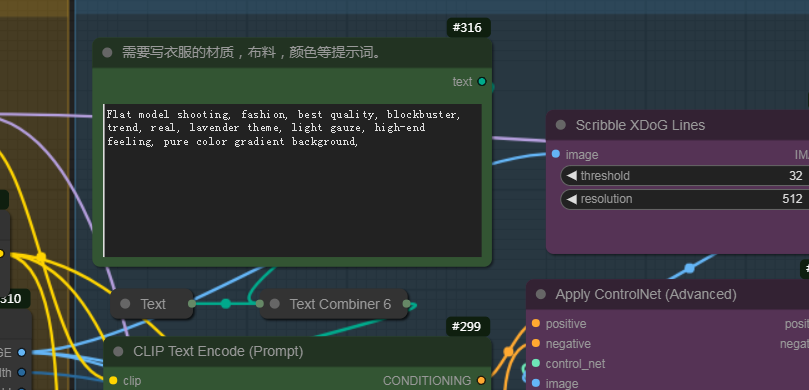The width and height of the screenshot is (809, 390).
Task: Click the image input port on Apply ControlNet
Action: (536, 383)
